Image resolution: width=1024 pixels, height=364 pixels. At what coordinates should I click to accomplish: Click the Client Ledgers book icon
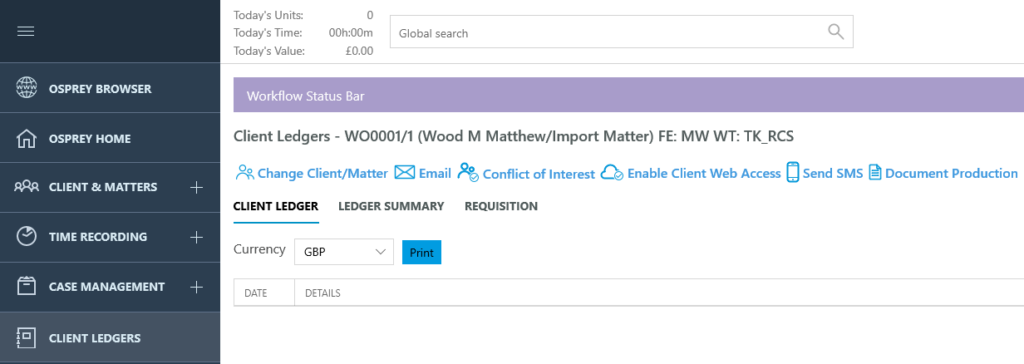[x=27, y=338]
